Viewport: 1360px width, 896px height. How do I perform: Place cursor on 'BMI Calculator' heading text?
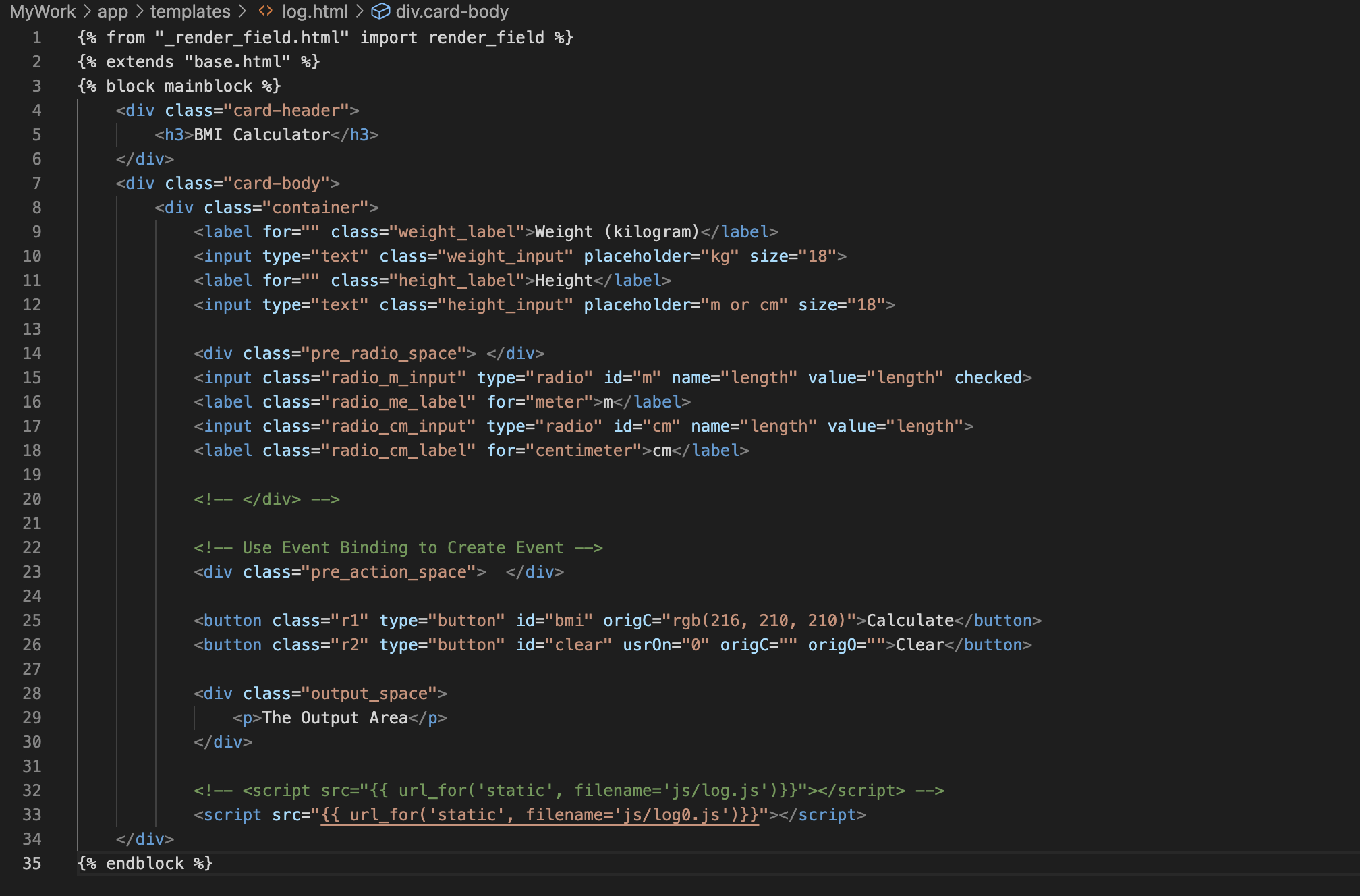click(x=262, y=135)
